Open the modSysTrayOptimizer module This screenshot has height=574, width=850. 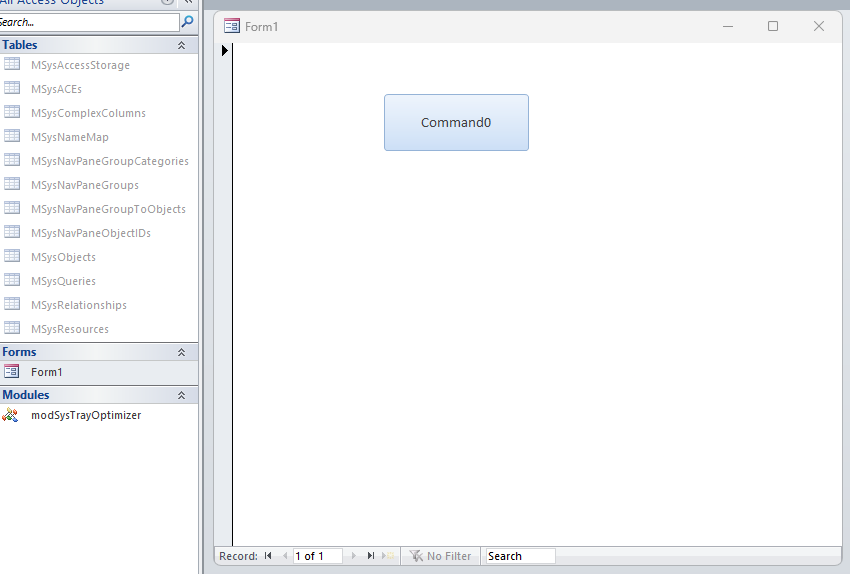[85, 415]
